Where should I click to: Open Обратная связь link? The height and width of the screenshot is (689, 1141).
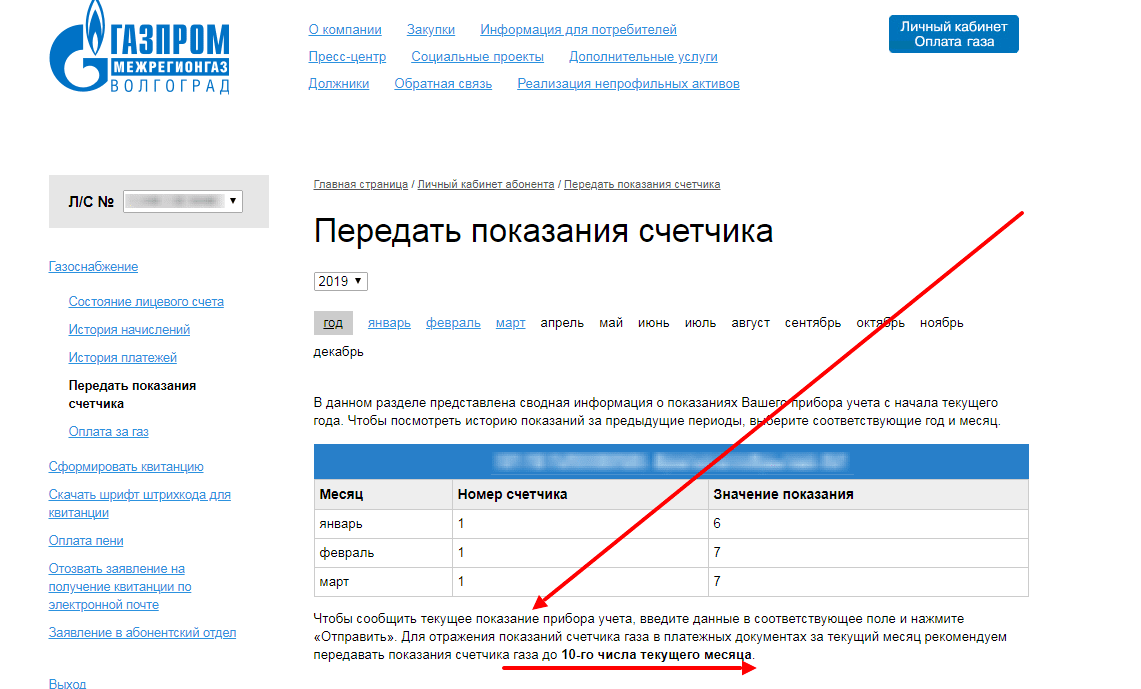pos(443,84)
